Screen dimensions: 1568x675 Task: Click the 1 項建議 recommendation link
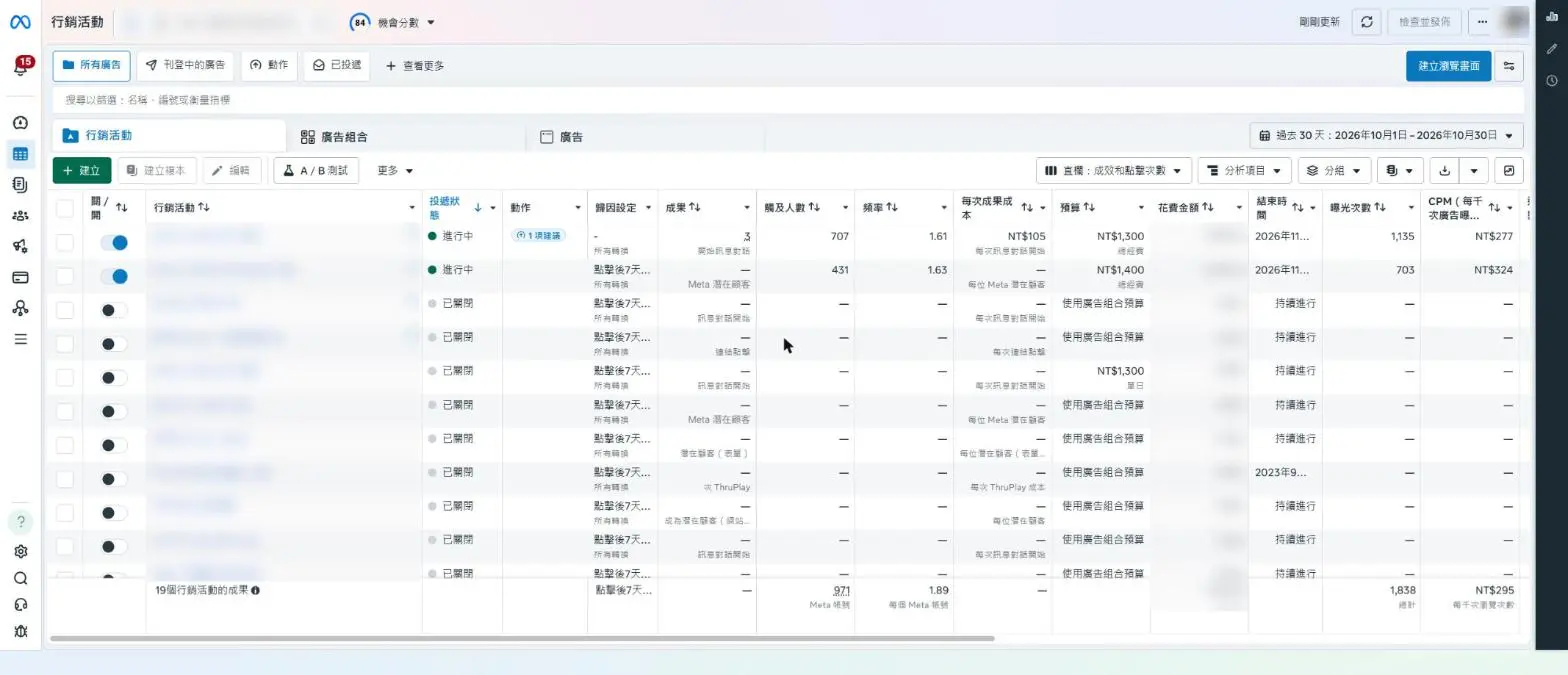(538, 235)
